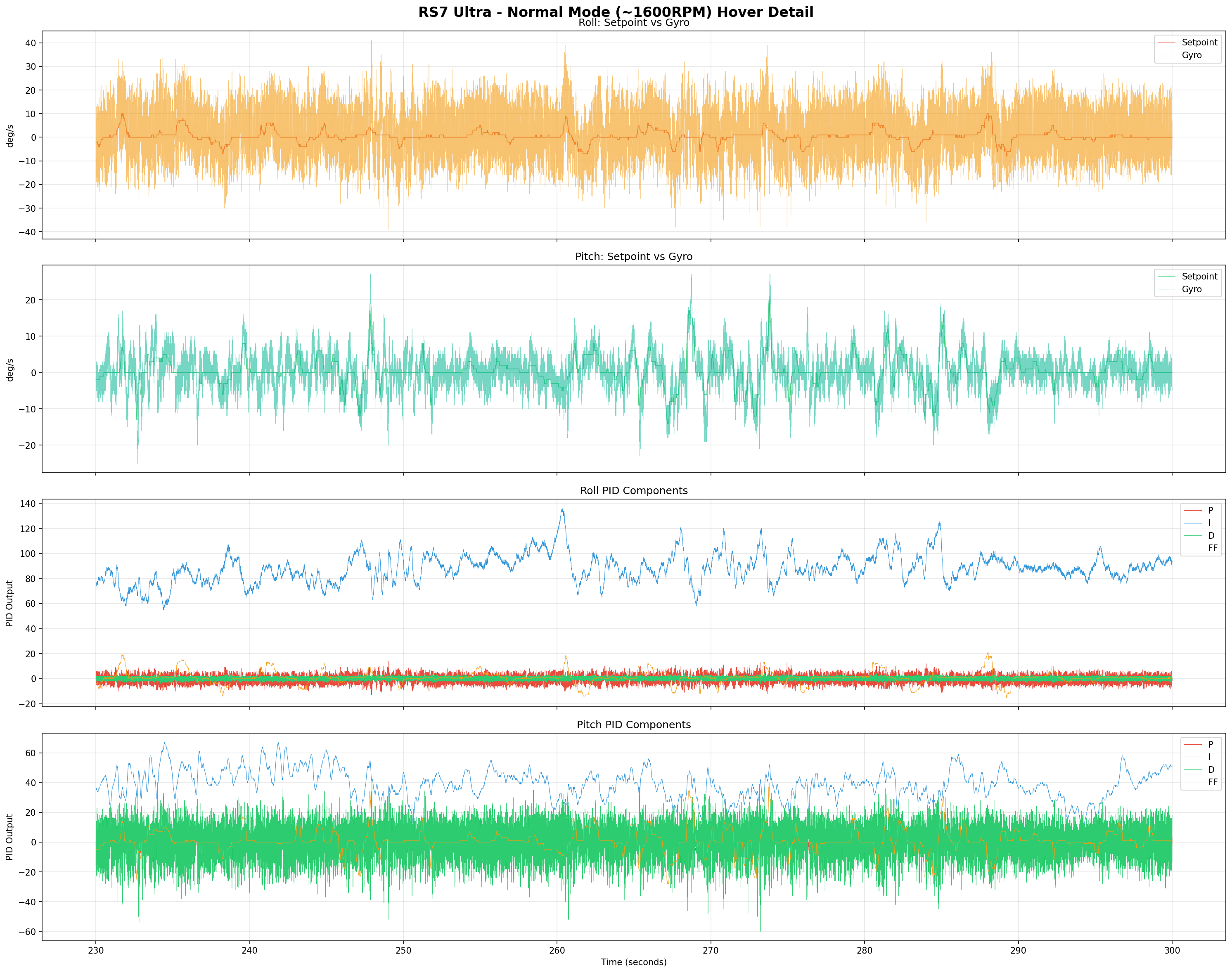Click the "140" y-tick of the Roll PID chart
Screen dimensions: 1232x973
pos(28,504)
